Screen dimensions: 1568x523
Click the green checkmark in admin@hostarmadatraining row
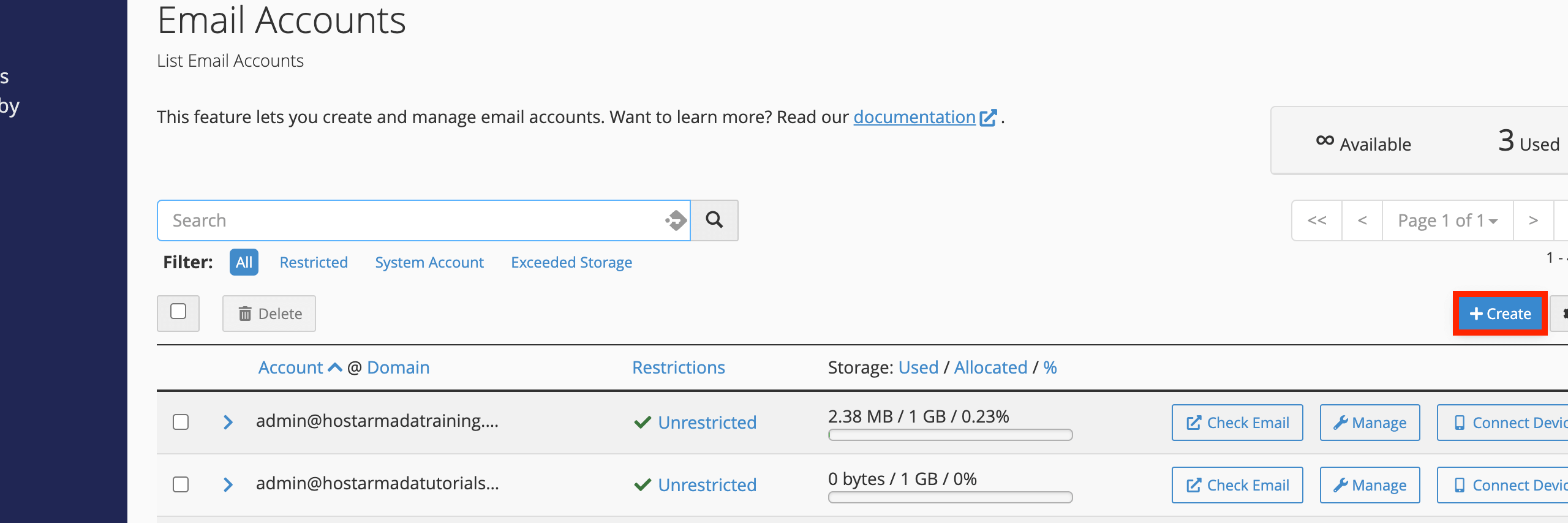pos(643,423)
